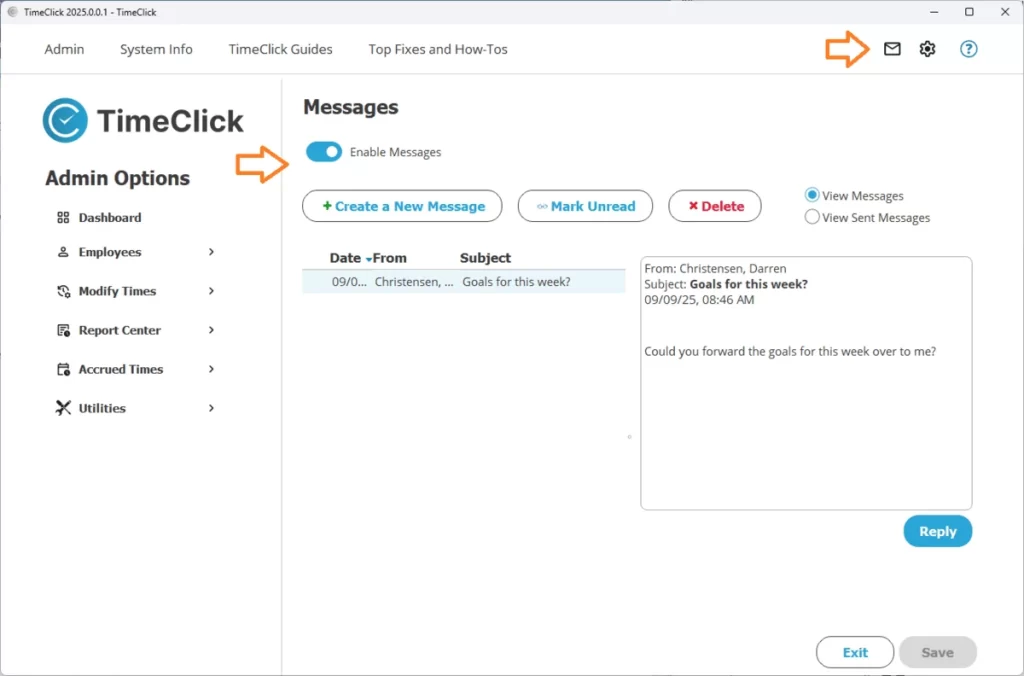The height and width of the screenshot is (676, 1024).
Task: Switch to View Sent Messages
Action: tap(811, 217)
